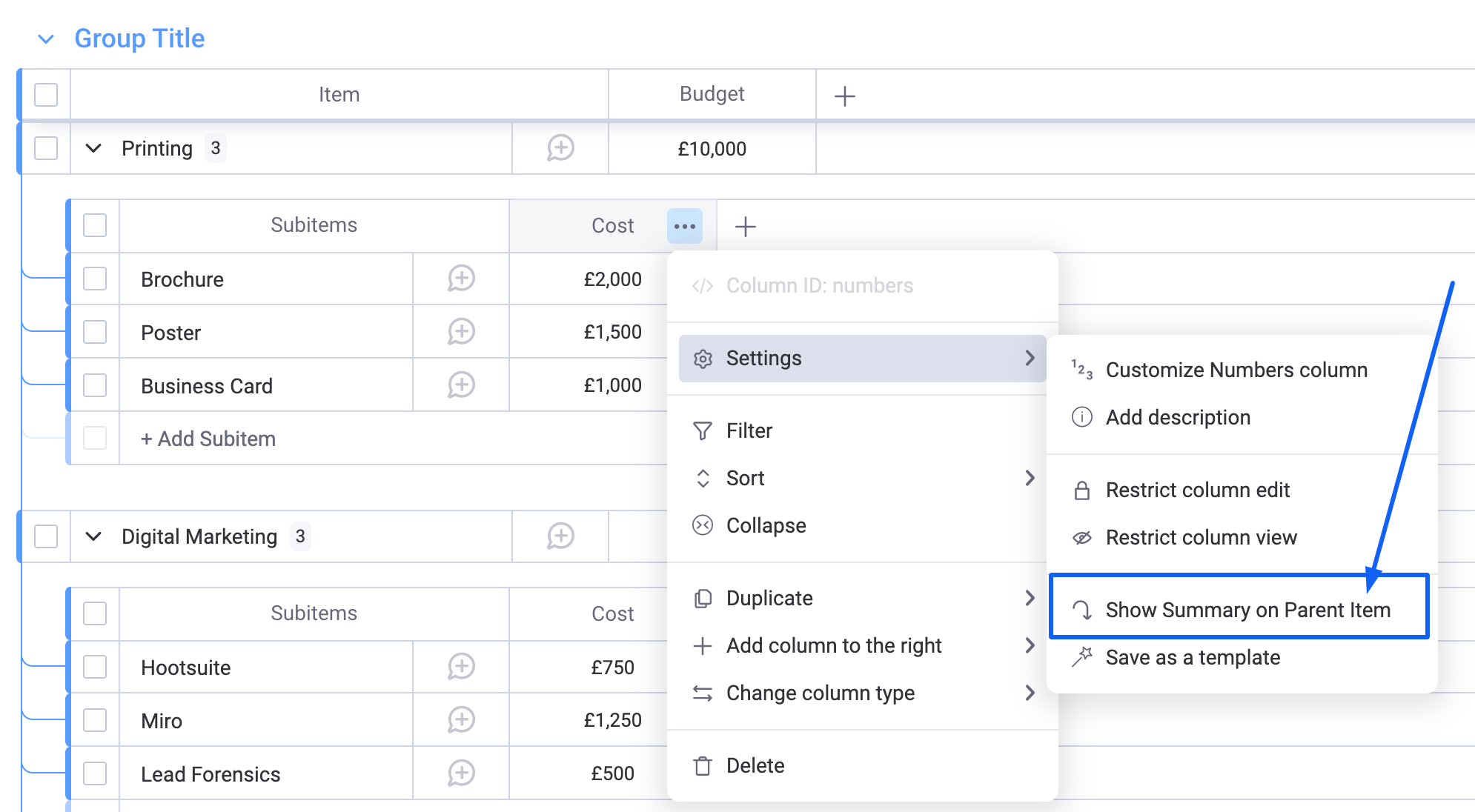Click the £10,000 Budget cell
Viewport: 1475px width, 812px height.
pos(712,149)
